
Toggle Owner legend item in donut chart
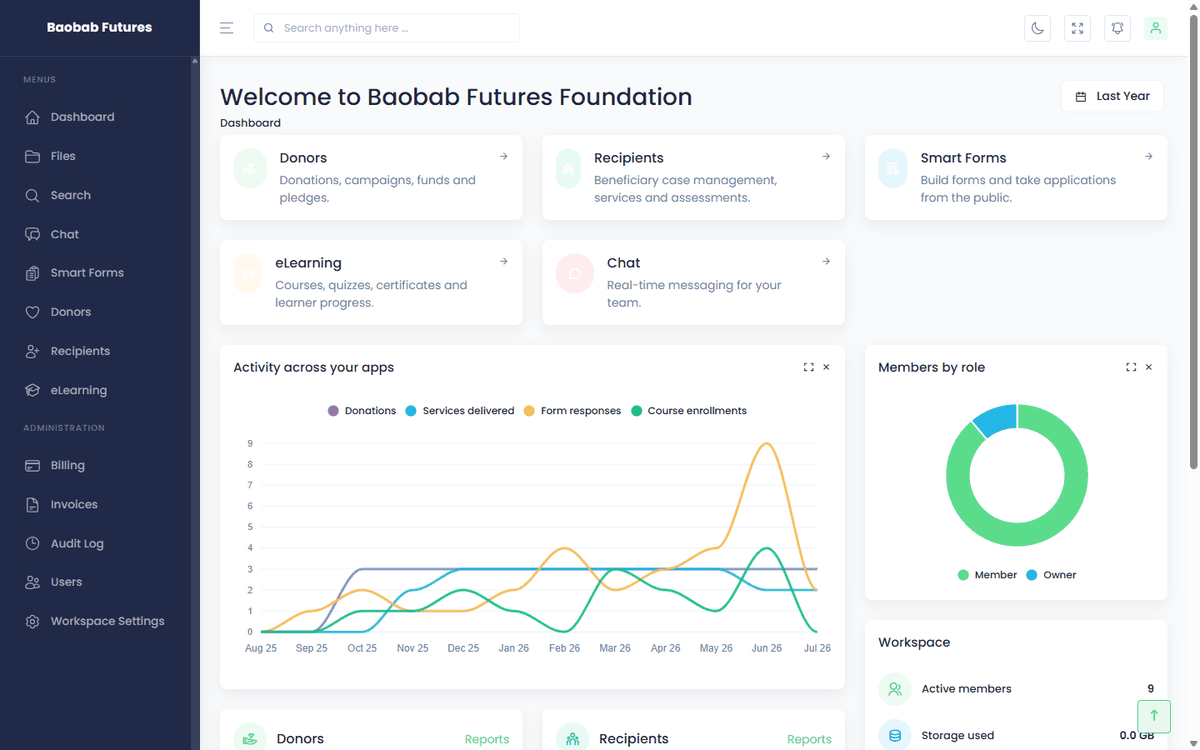point(1051,575)
